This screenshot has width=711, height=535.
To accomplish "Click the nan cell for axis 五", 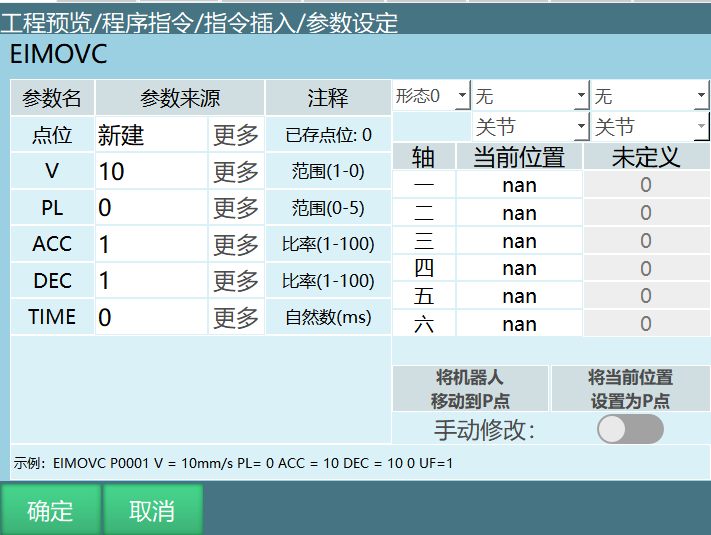I will pos(519,296).
